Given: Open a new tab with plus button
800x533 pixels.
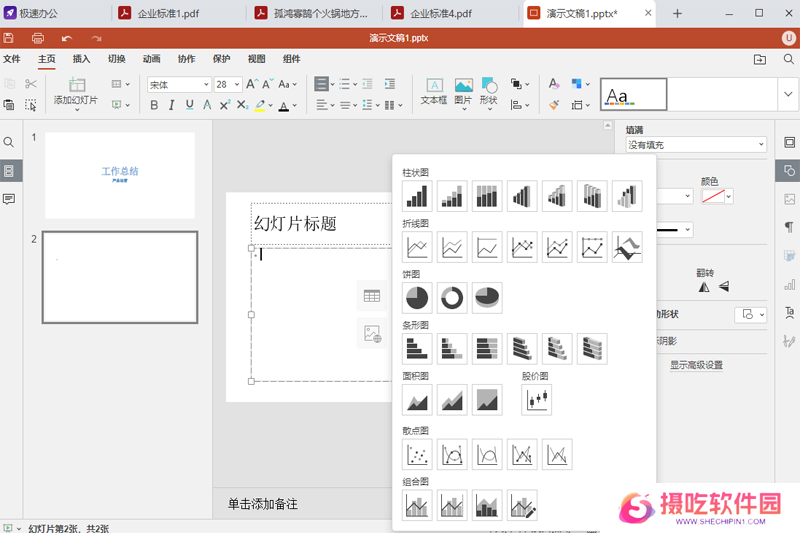Looking at the screenshot, I should [677, 14].
